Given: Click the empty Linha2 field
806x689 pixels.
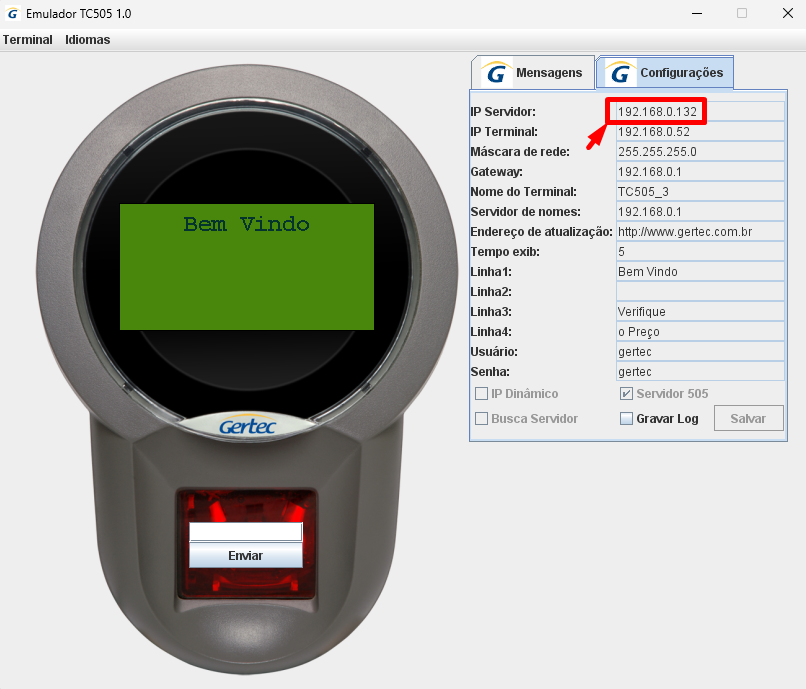Looking at the screenshot, I should tap(700, 292).
